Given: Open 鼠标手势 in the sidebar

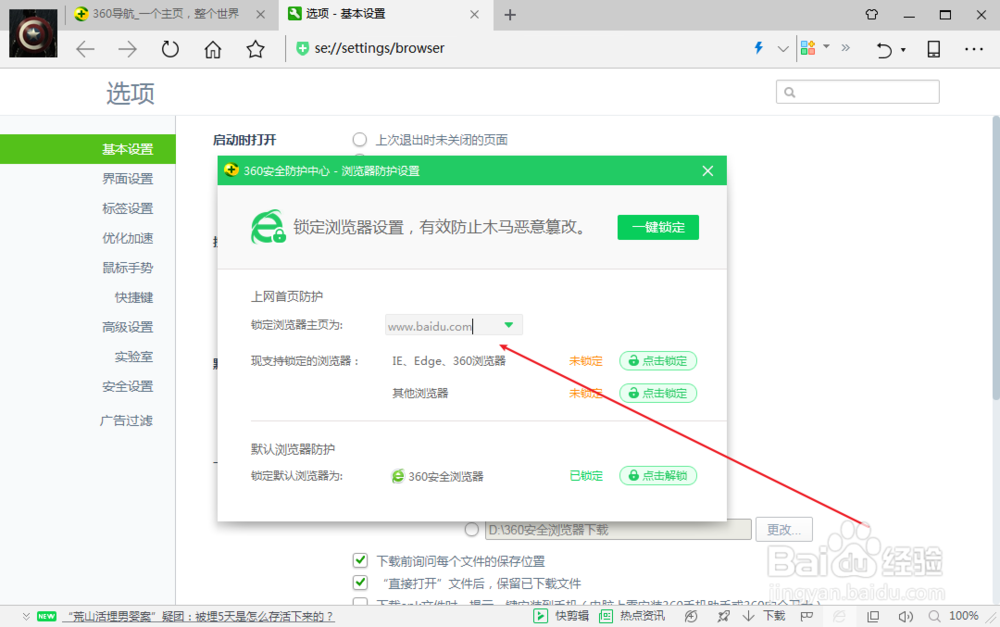Looking at the screenshot, I should (x=128, y=268).
